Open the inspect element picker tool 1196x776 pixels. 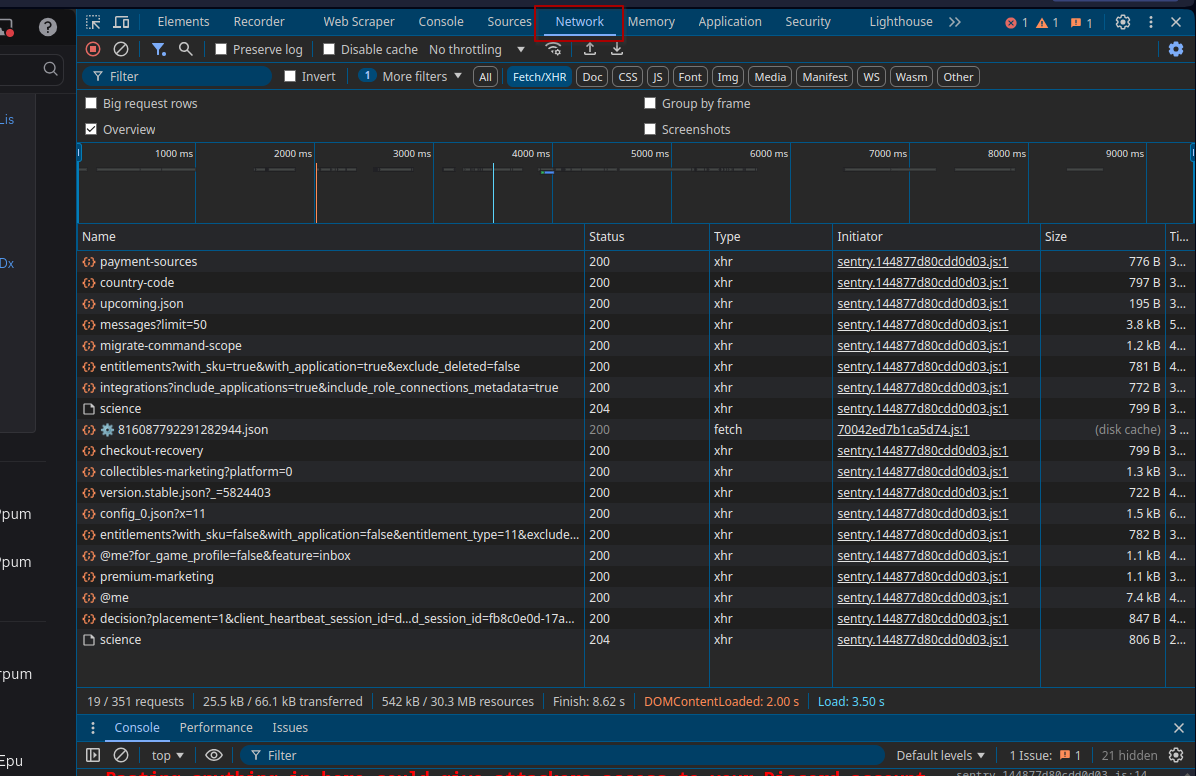(93, 22)
